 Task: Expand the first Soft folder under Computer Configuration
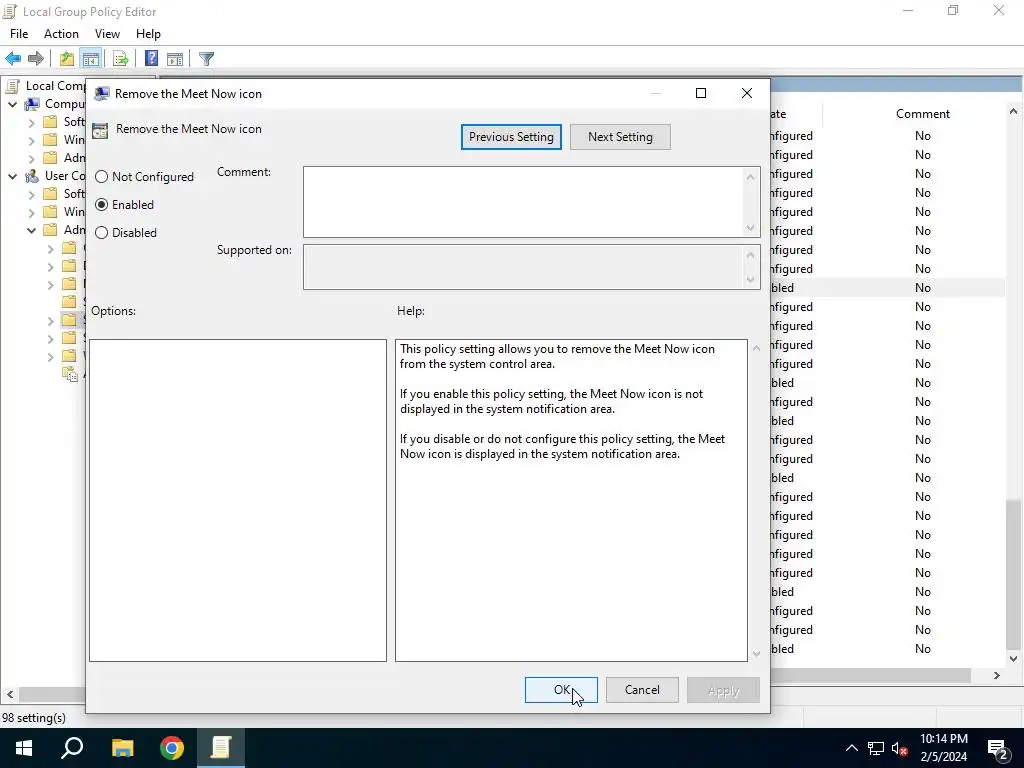(31, 122)
